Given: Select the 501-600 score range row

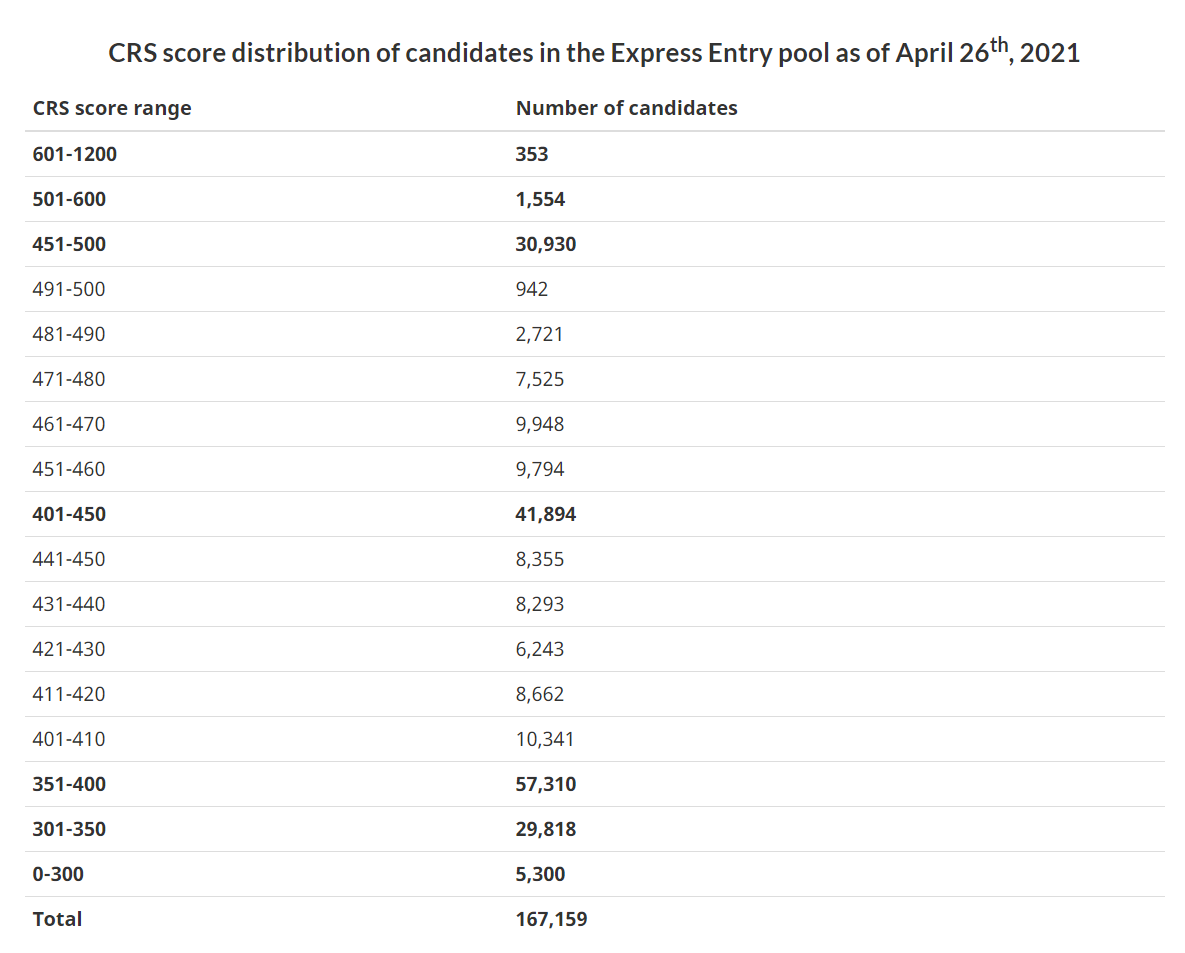Looking at the screenshot, I should click(69, 199).
